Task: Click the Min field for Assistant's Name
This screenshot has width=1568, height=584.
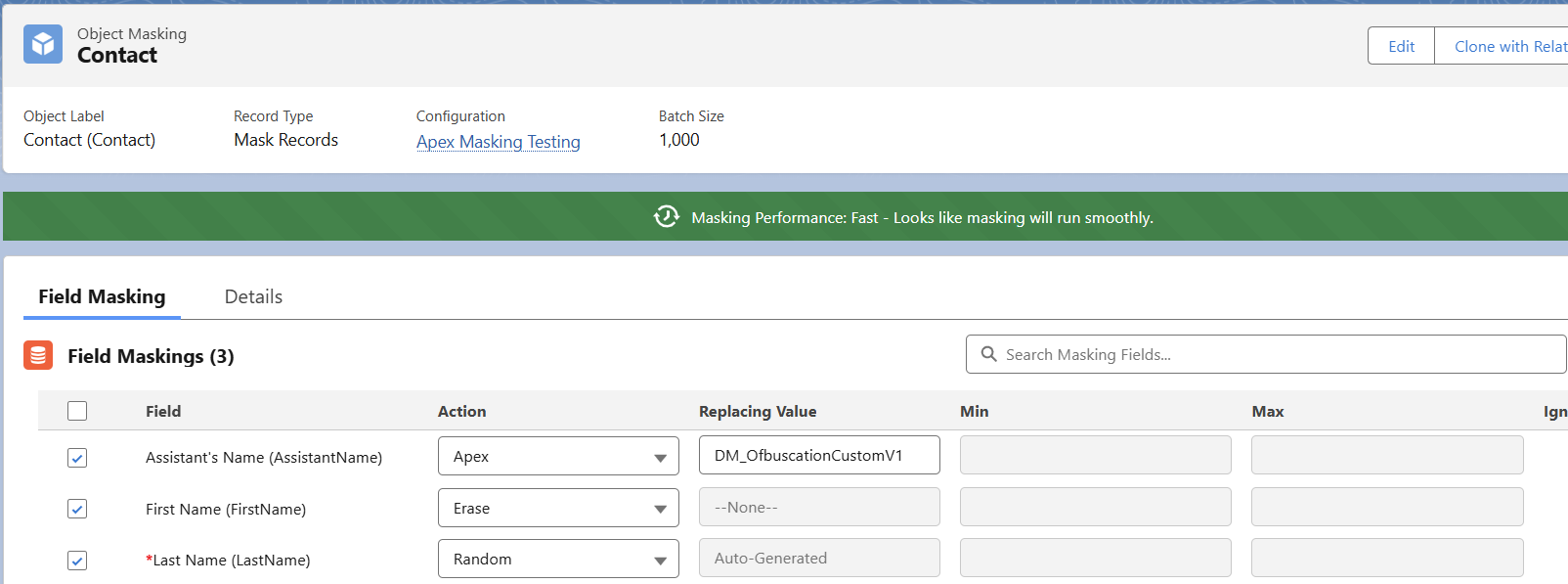Action: [1095, 456]
